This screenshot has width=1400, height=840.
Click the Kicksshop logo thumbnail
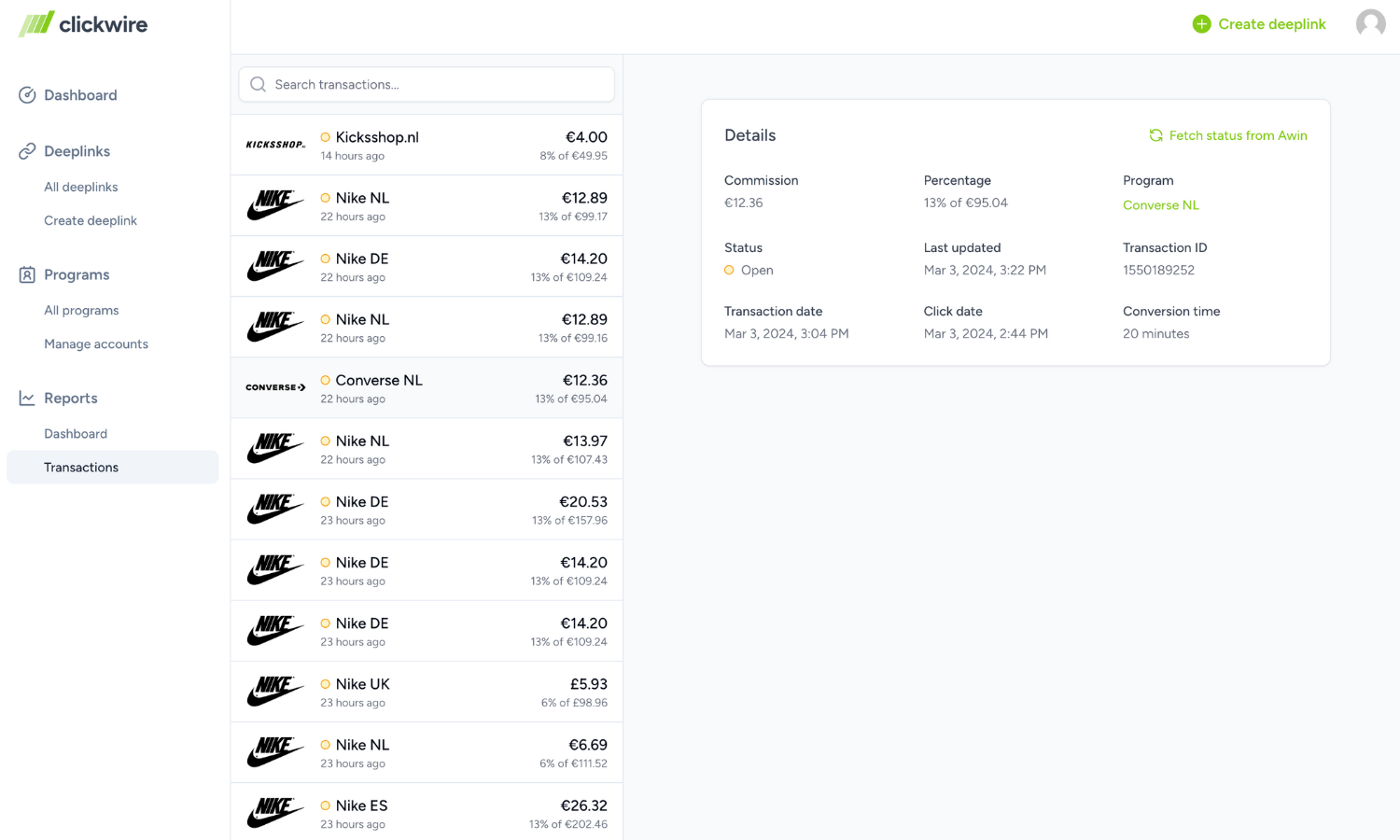point(275,145)
